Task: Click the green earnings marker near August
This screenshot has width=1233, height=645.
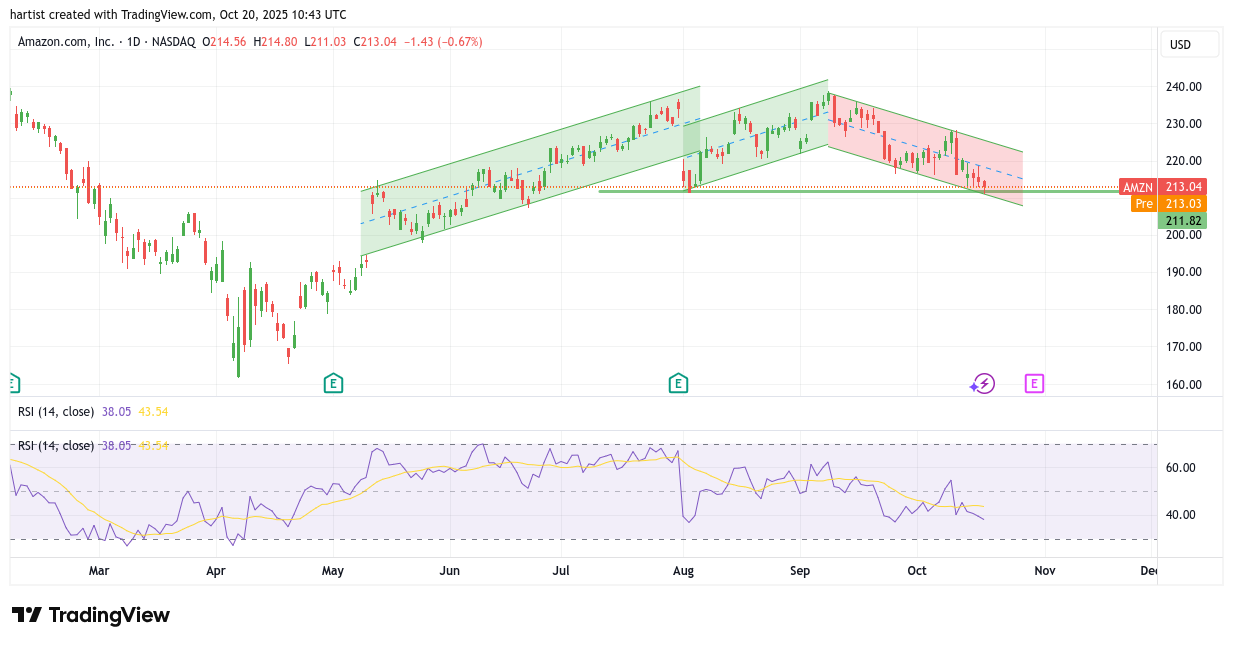Action: coord(678,383)
